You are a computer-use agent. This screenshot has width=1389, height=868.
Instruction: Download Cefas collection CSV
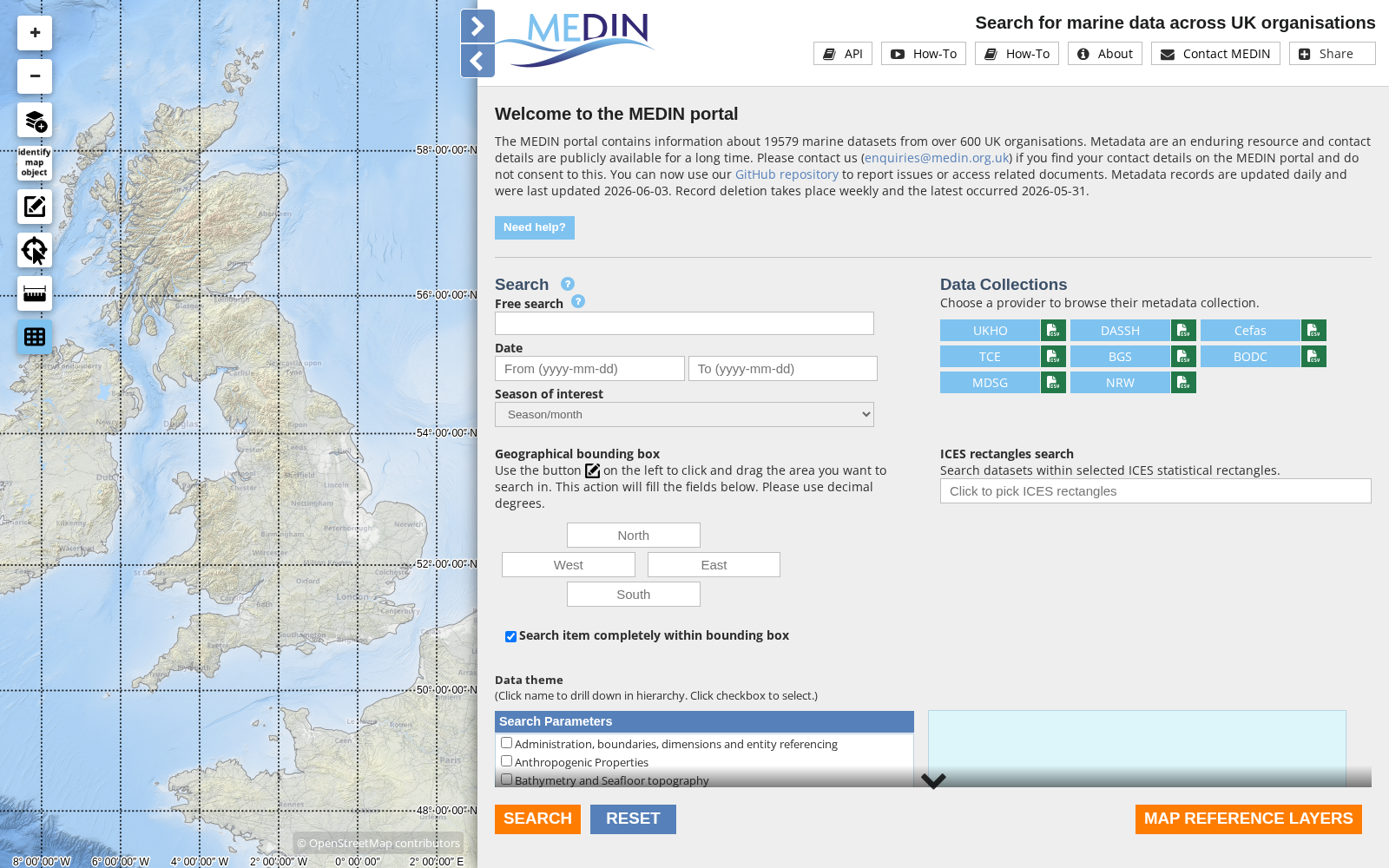(1313, 331)
